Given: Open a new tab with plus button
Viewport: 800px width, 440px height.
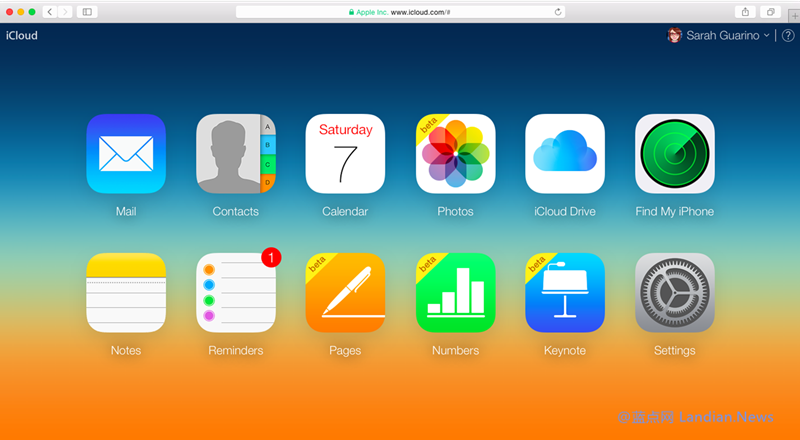Looking at the screenshot, I should click(x=792, y=12).
